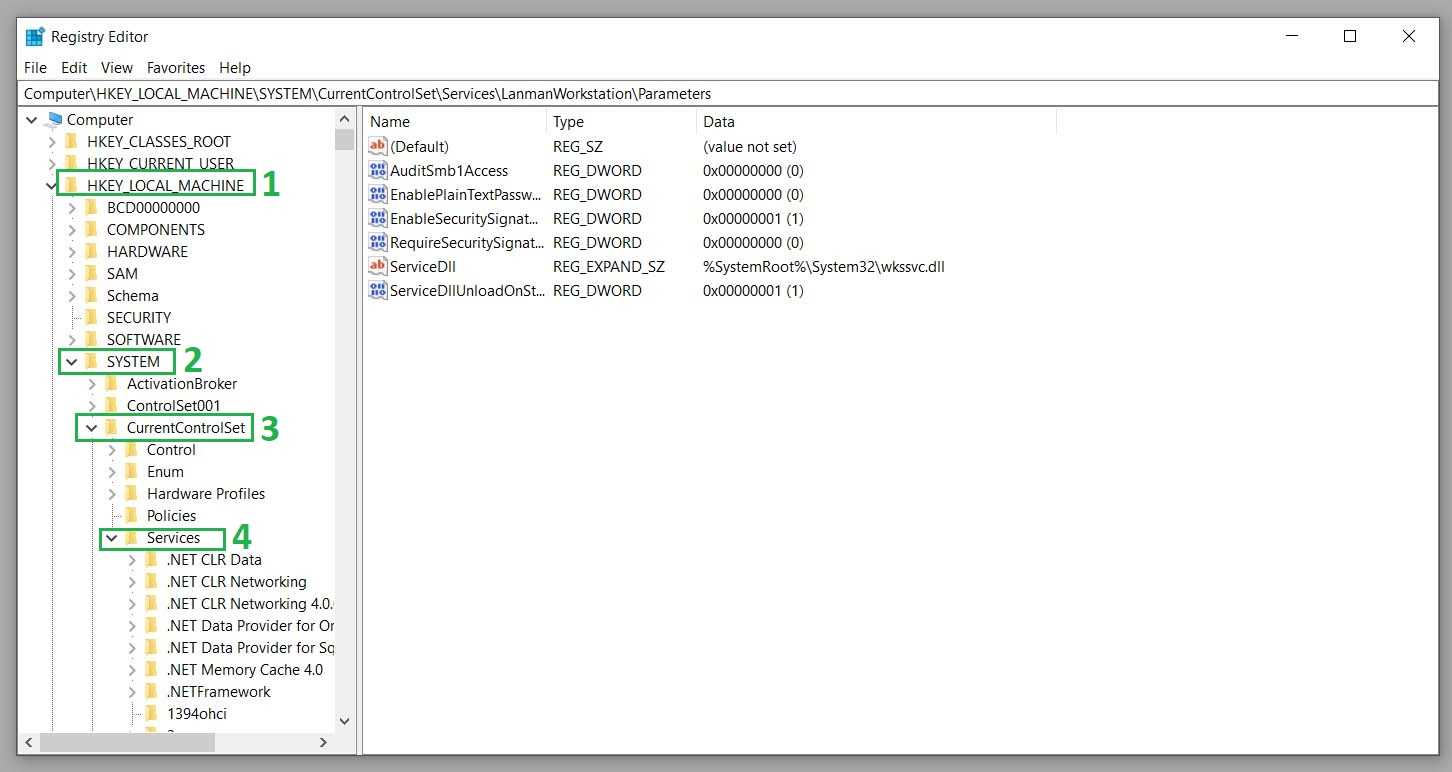Screen dimensions: 1452x772
Task: Click the HARDWARE folder icon
Action: 92,252
